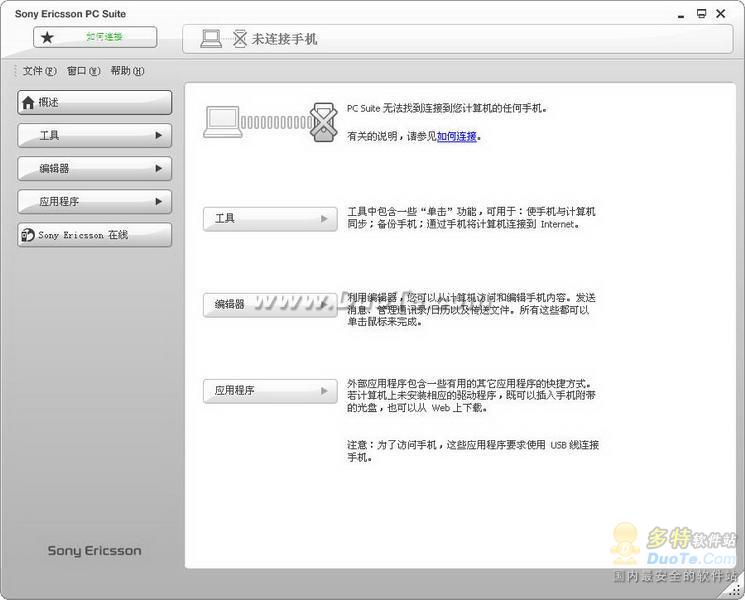Open the 窗口(W) menu

pyautogui.click(x=83, y=71)
